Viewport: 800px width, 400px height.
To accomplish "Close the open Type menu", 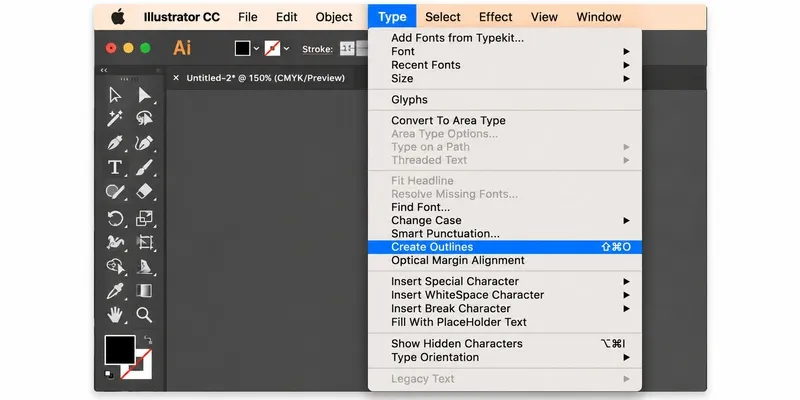I will 392,17.
